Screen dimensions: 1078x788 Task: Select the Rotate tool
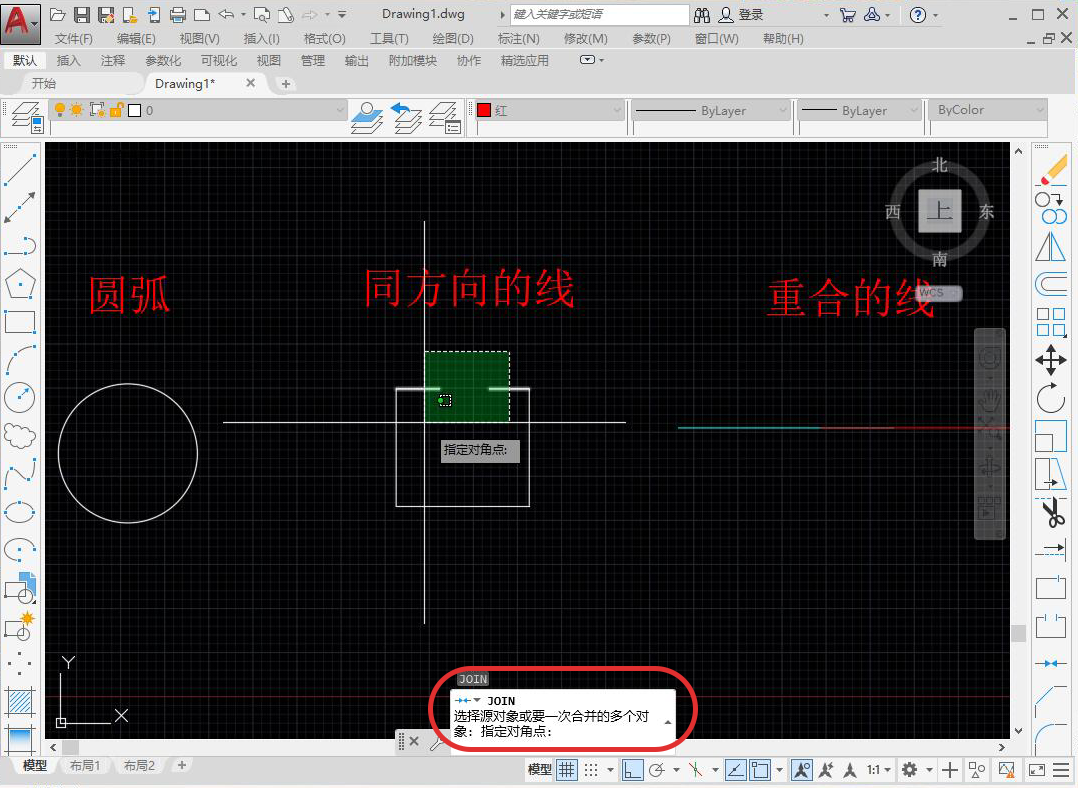point(1051,398)
